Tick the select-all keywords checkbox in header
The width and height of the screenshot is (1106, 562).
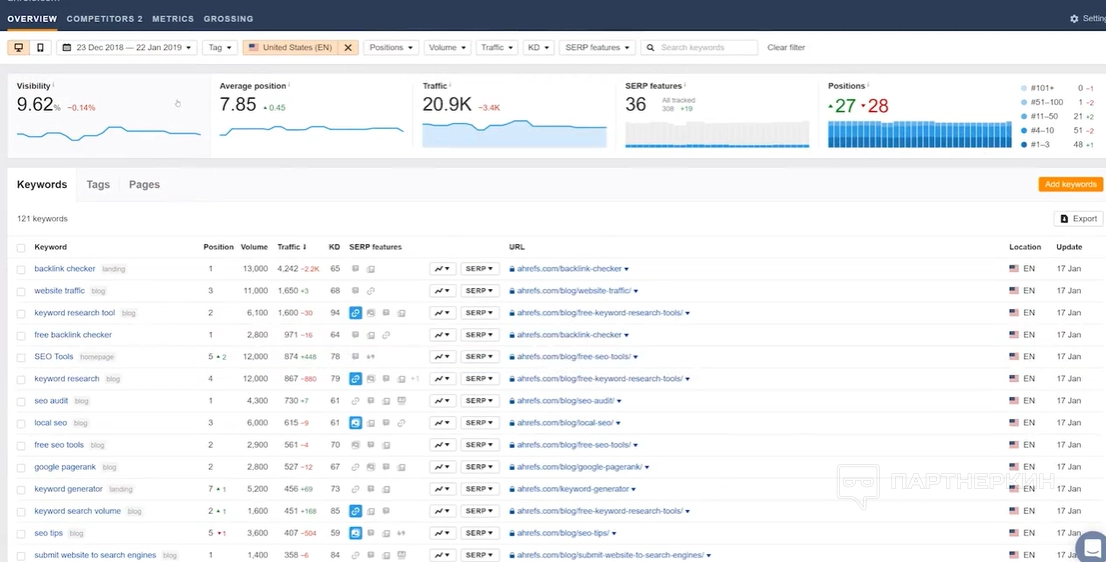click(x=21, y=247)
